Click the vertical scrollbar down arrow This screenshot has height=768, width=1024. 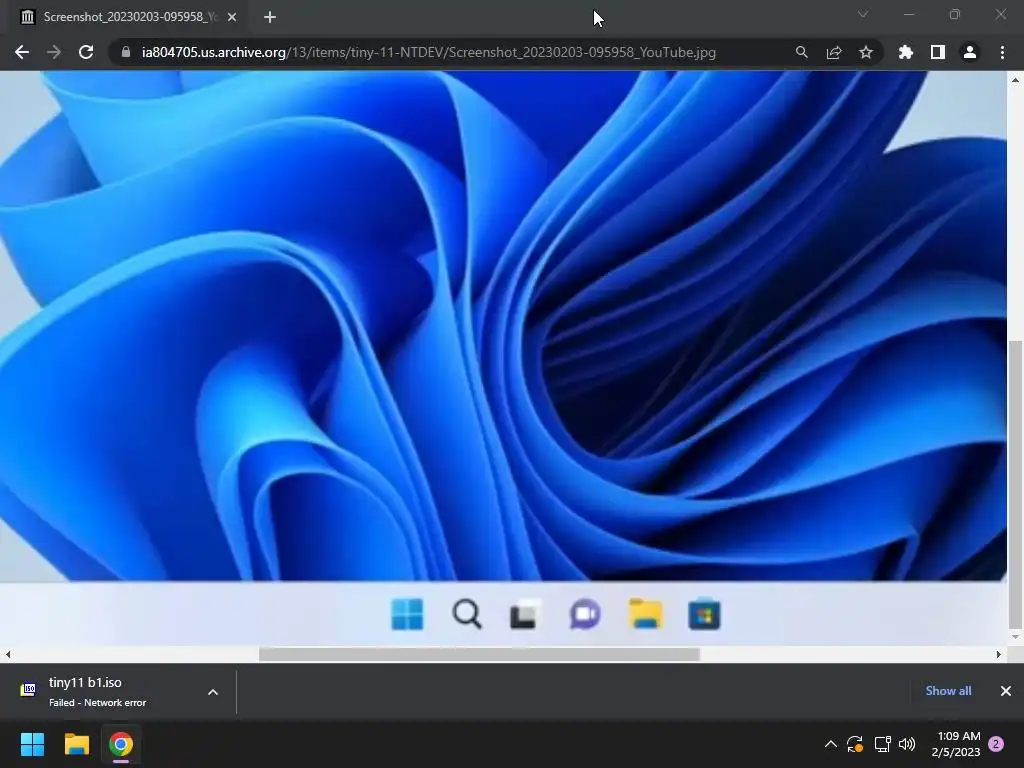coord(1015,637)
